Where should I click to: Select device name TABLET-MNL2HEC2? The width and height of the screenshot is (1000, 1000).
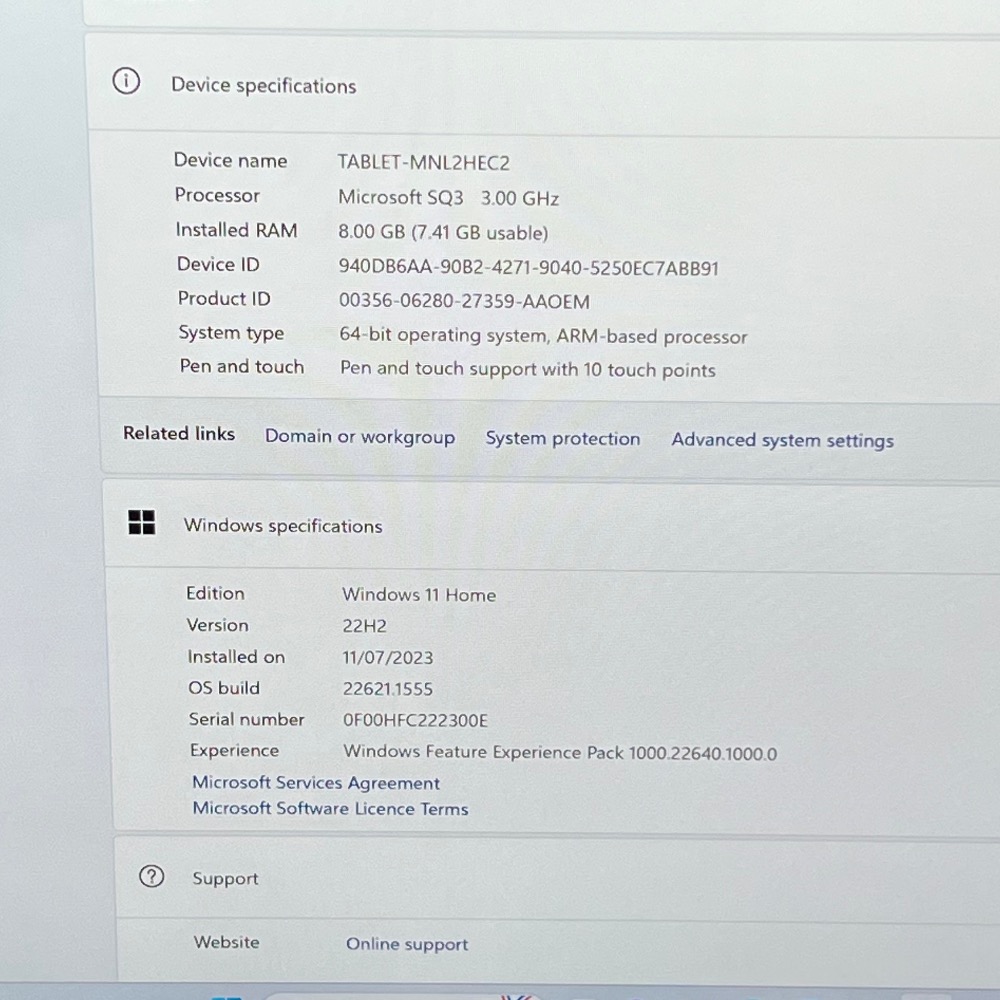point(423,163)
